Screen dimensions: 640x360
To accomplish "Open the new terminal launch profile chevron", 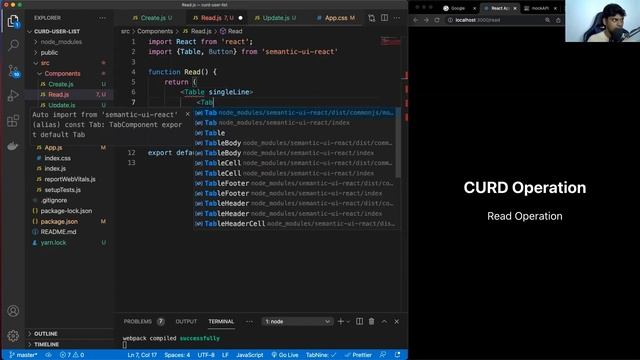I will (x=348, y=322).
